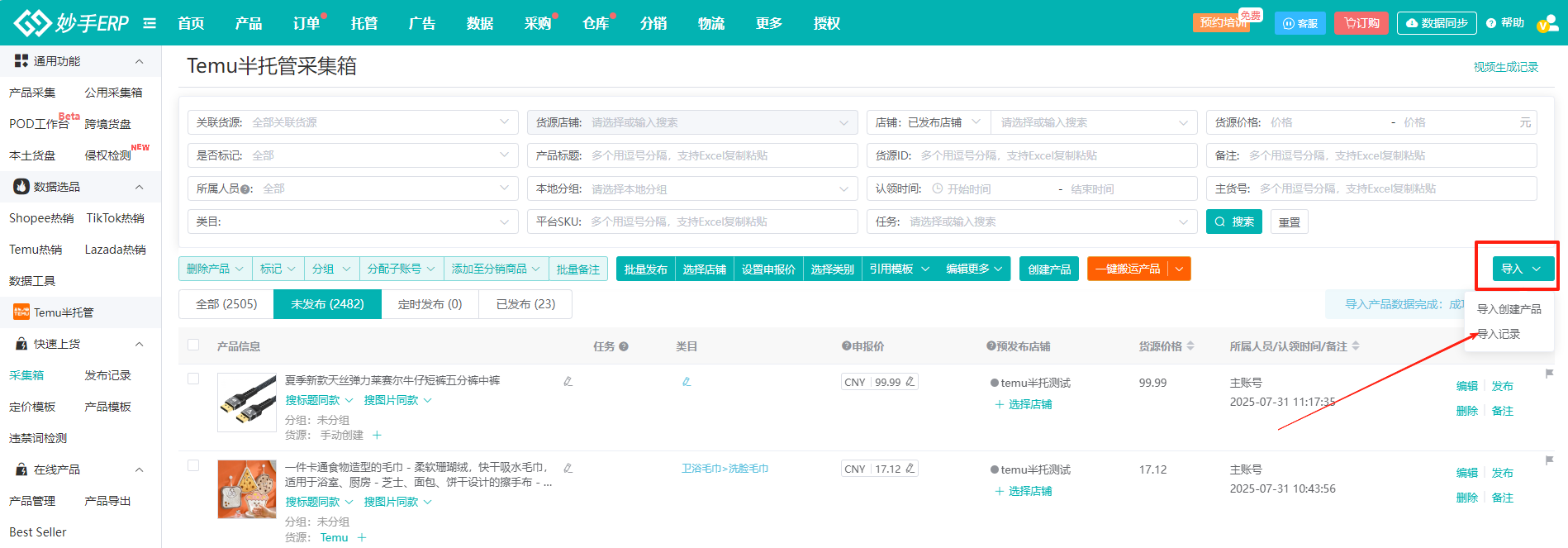Sort by 所属人员/认领时间 column arrows
Viewport: 1568px width, 548px height.
point(1356,346)
